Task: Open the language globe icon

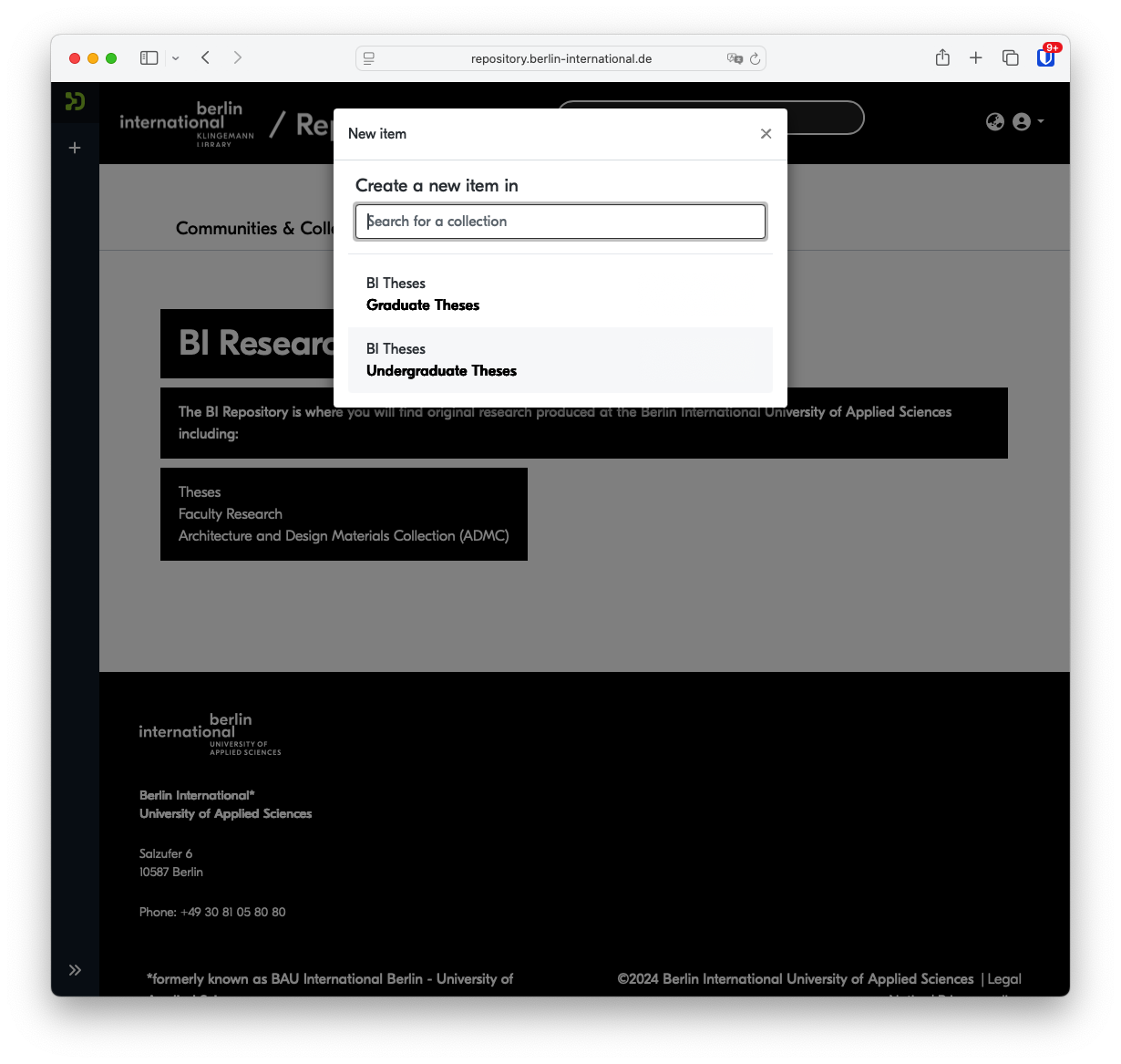Action: [x=995, y=121]
